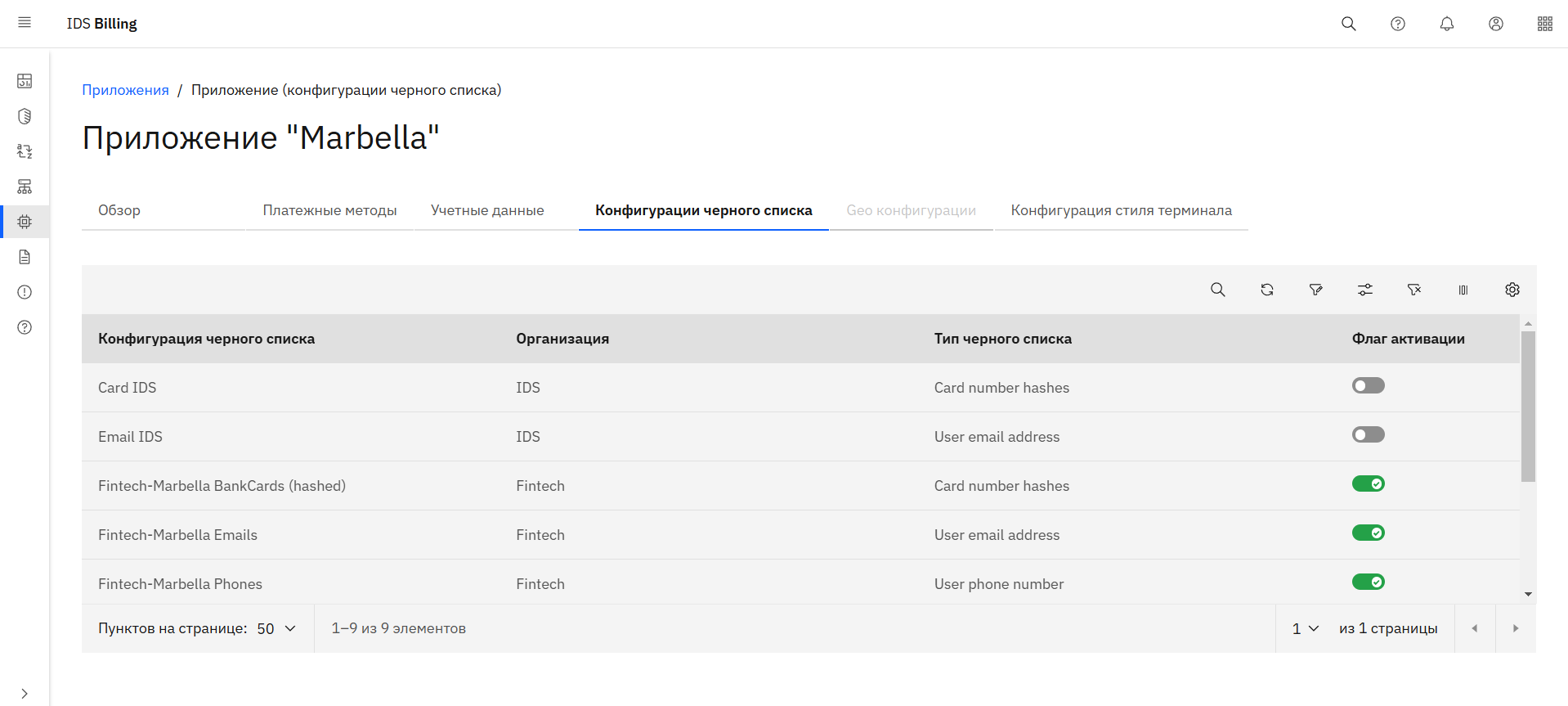This screenshot has width=1568, height=706.
Task: Open the app switcher grid icon
Action: tap(1544, 24)
